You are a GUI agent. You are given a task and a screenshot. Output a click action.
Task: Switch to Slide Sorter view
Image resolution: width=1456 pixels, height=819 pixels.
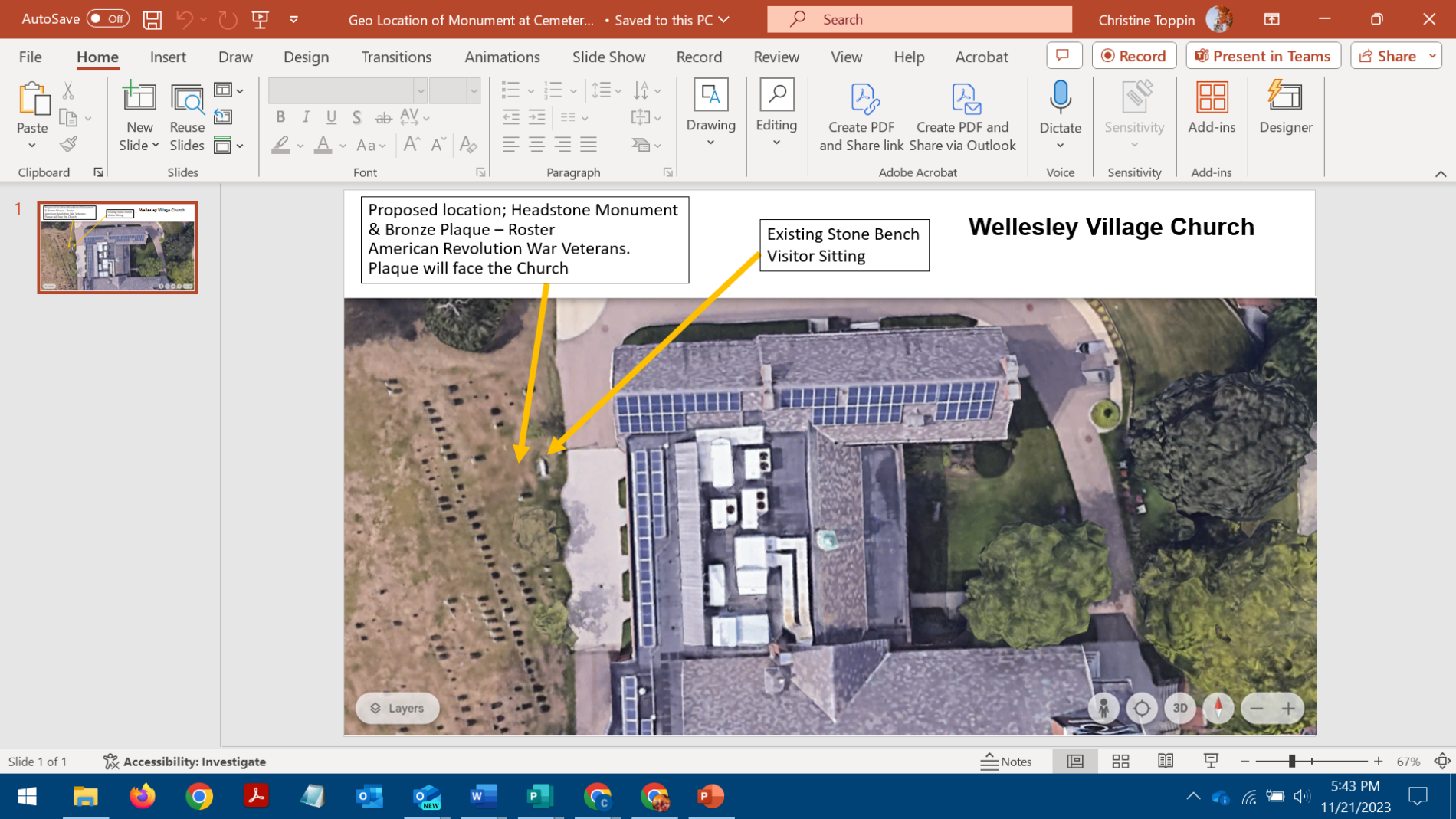[x=1120, y=761]
